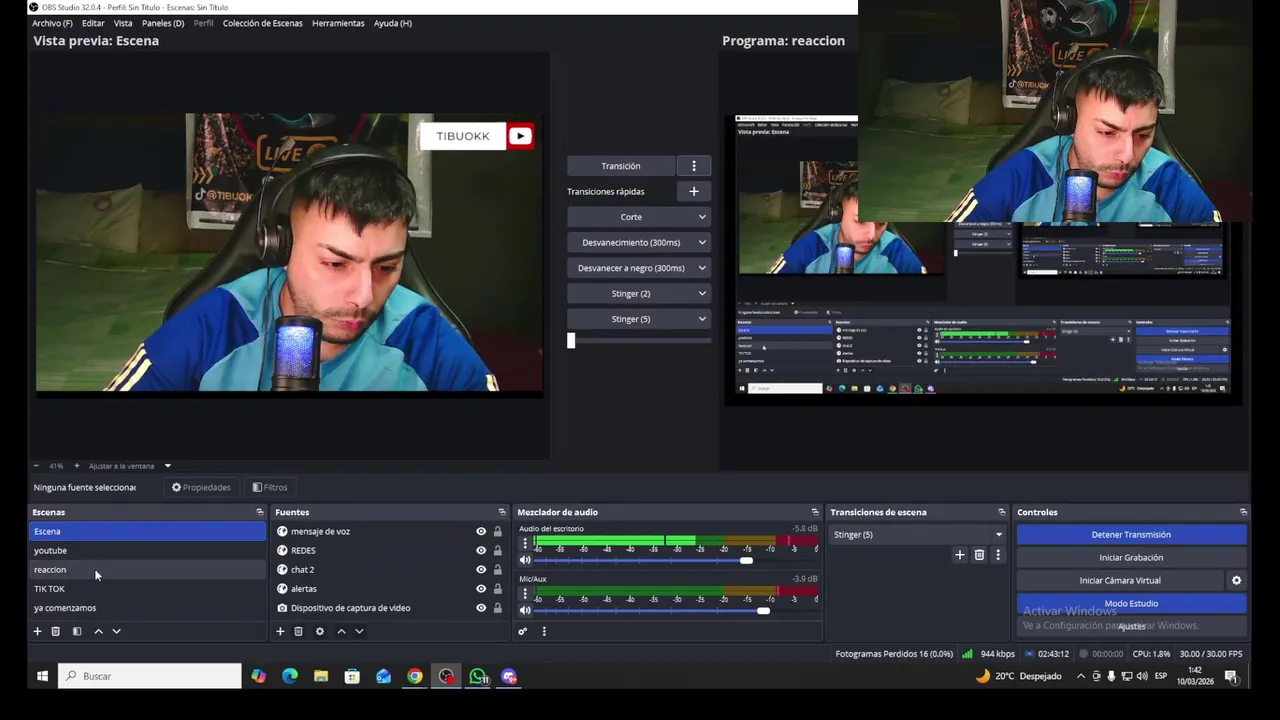Screen dimensions: 1280x720
Task: Open scene filters icon in Escenas panel
Action: click(77, 631)
